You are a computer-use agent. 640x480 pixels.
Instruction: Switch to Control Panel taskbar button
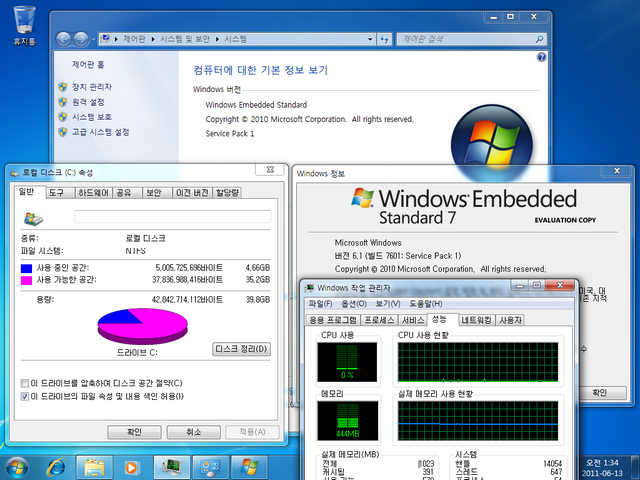coord(210,467)
